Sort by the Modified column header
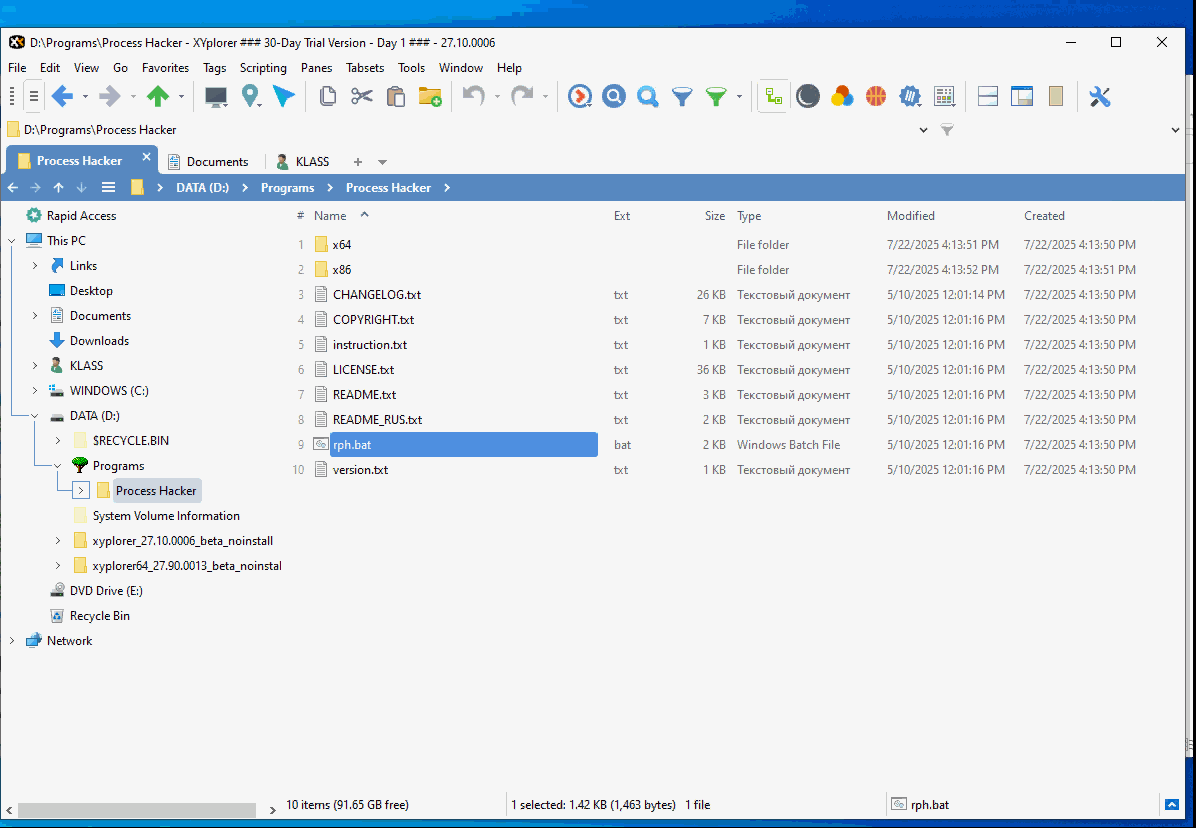The height and width of the screenshot is (828, 1196). click(x=910, y=216)
